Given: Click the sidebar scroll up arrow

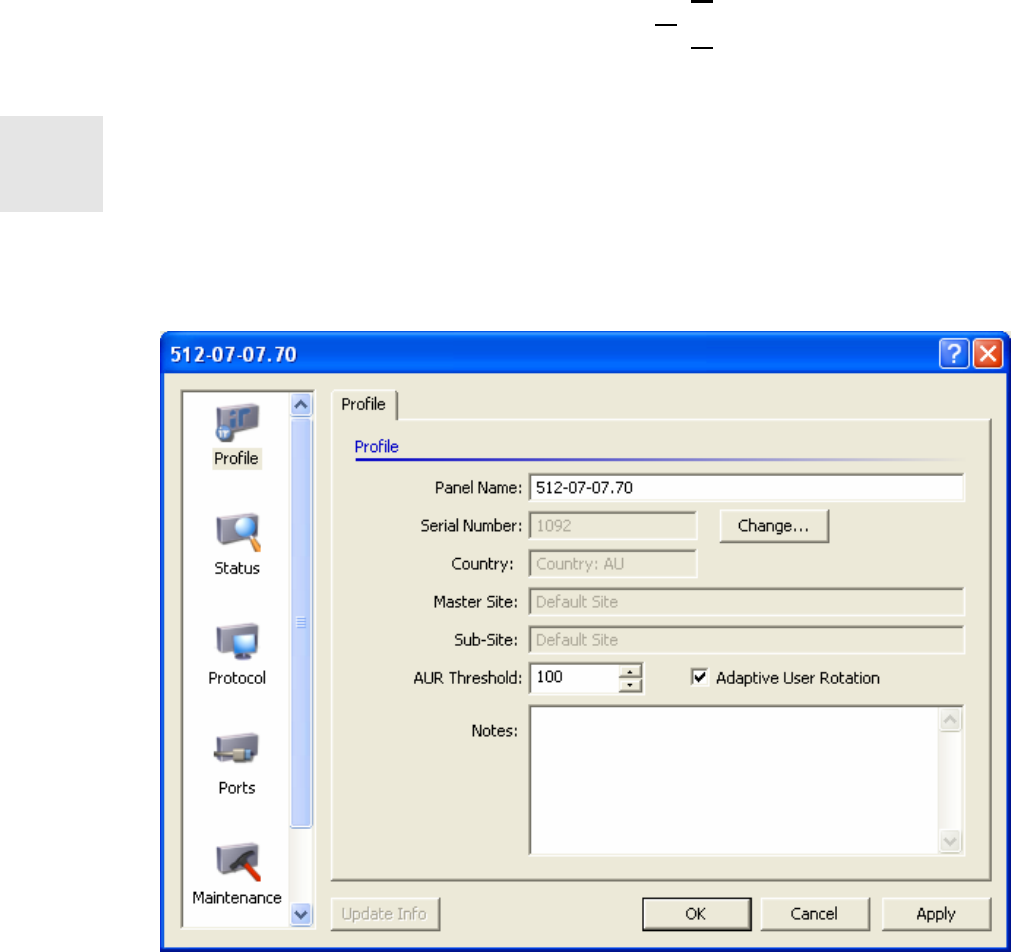Looking at the screenshot, I should point(301,405).
